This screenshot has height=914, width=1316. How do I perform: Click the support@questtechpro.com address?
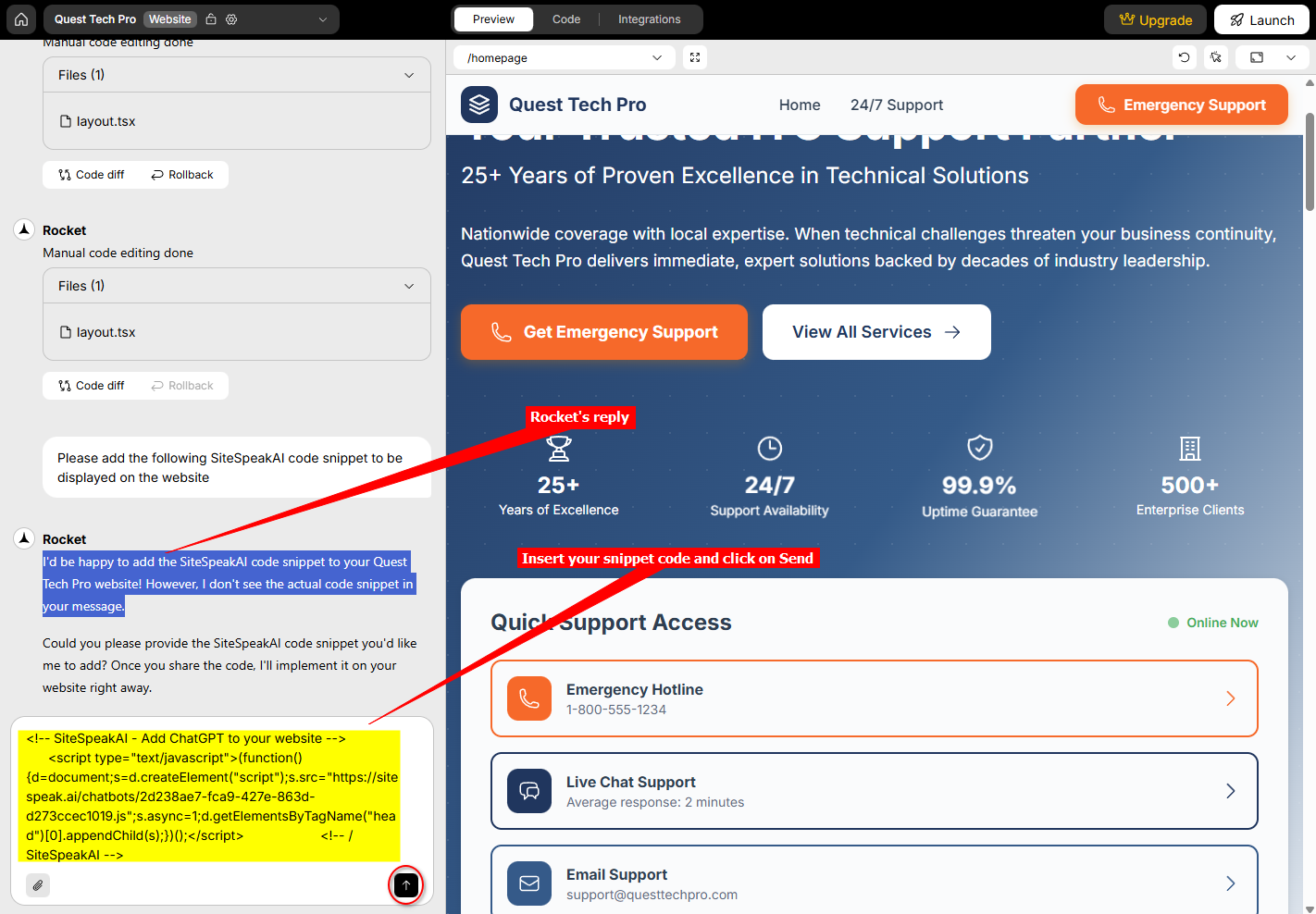pyautogui.click(x=652, y=895)
